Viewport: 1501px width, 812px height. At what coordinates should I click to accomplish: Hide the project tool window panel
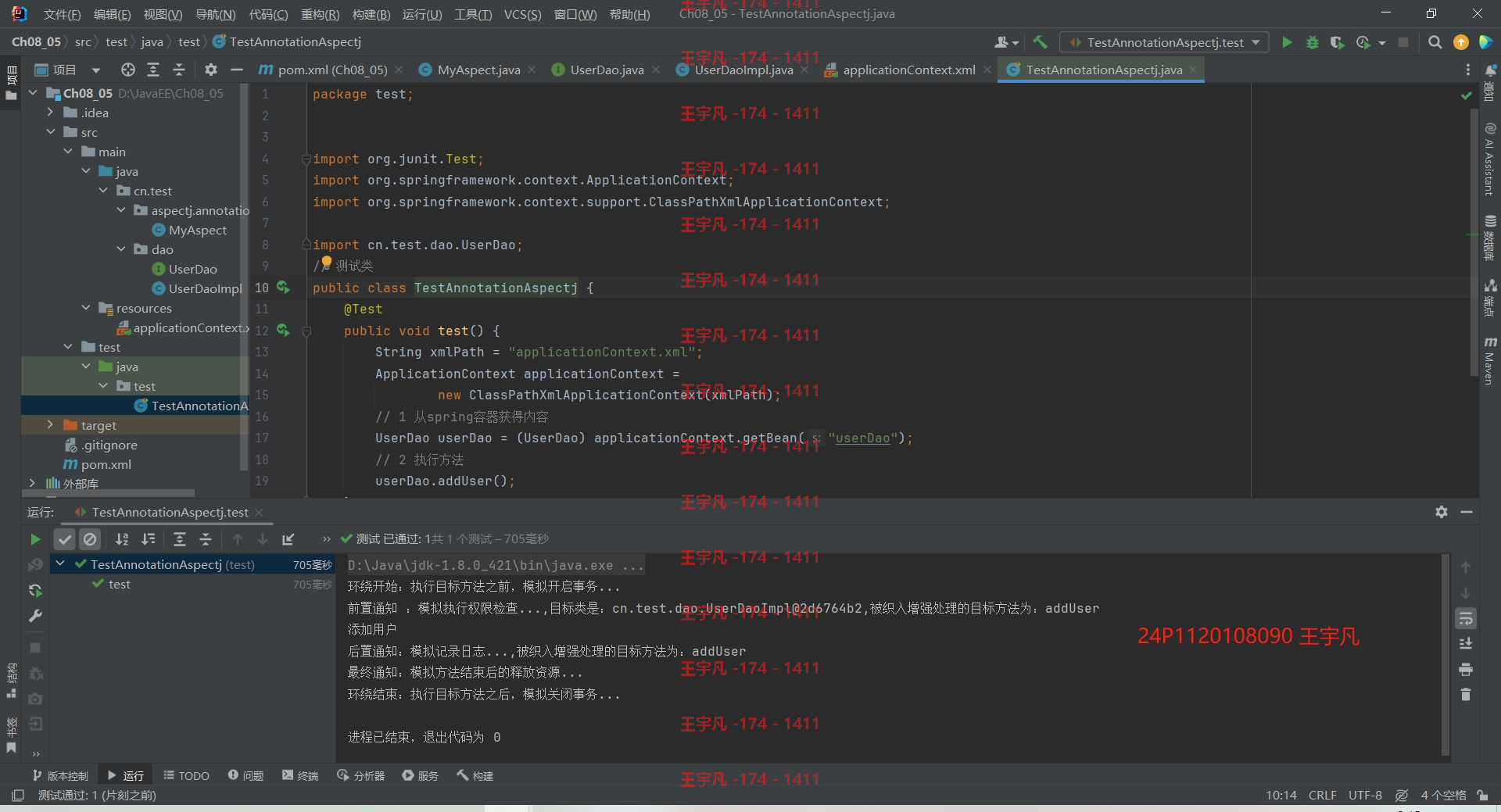[x=236, y=70]
